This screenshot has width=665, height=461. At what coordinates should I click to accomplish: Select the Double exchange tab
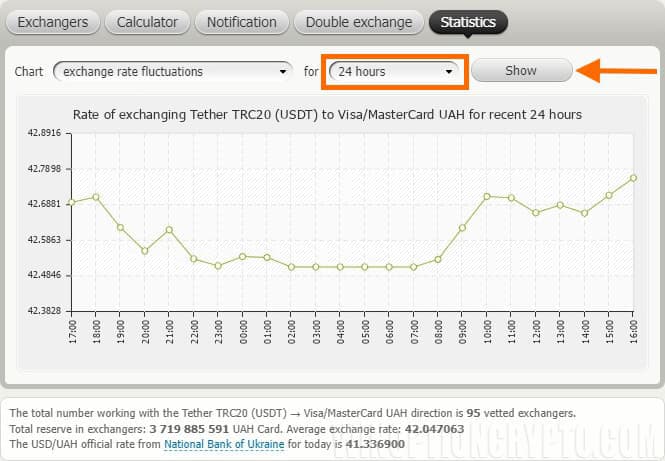pyautogui.click(x=358, y=22)
